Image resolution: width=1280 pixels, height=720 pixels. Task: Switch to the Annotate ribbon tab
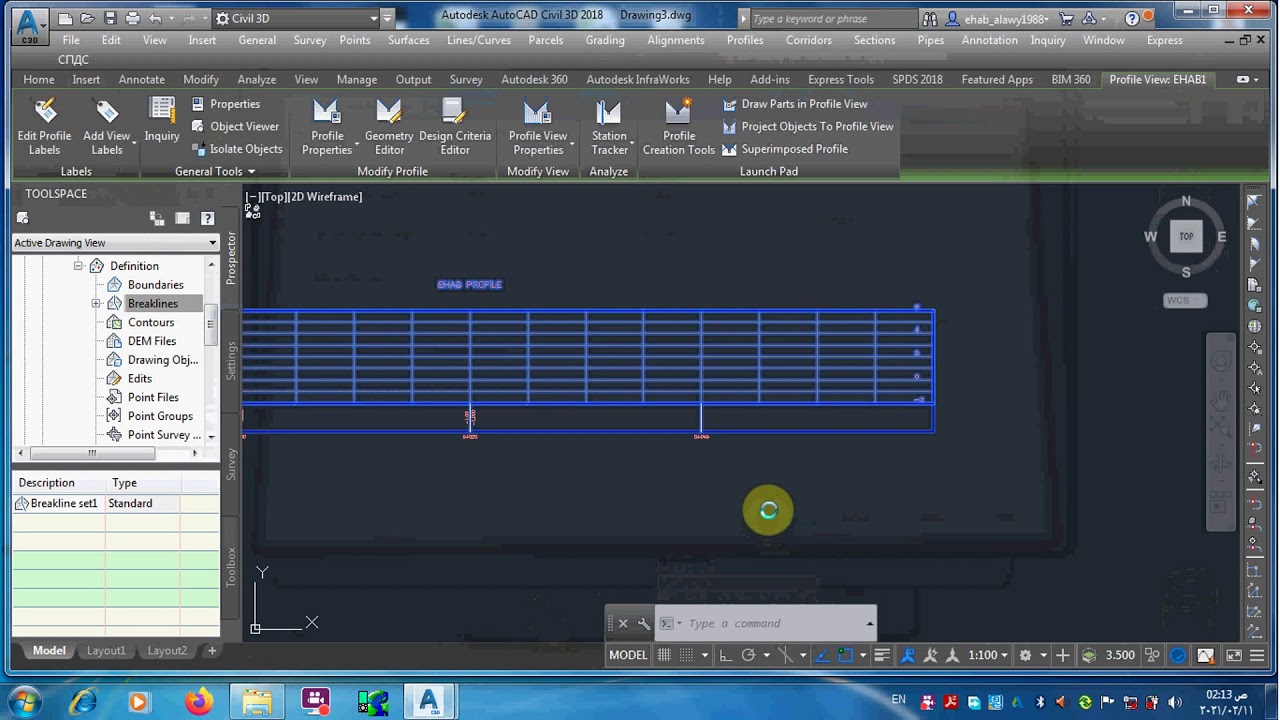(x=141, y=79)
